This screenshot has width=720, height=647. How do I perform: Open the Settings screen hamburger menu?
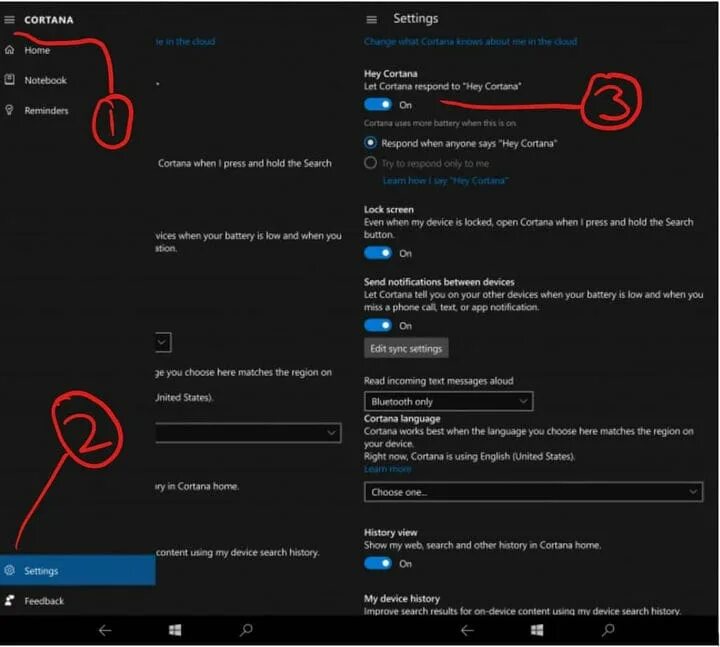371,20
